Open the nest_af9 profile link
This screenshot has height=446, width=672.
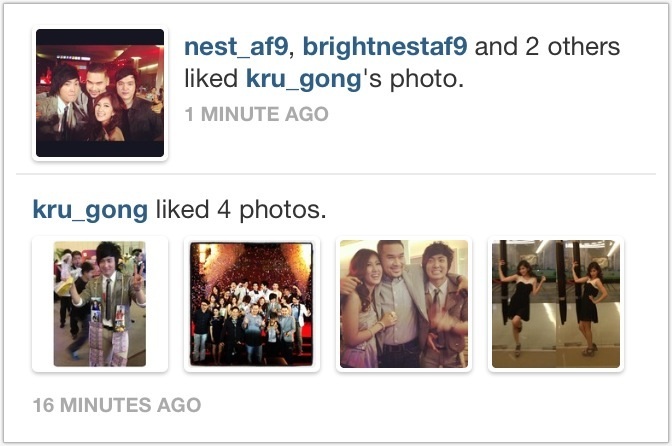(x=236, y=47)
